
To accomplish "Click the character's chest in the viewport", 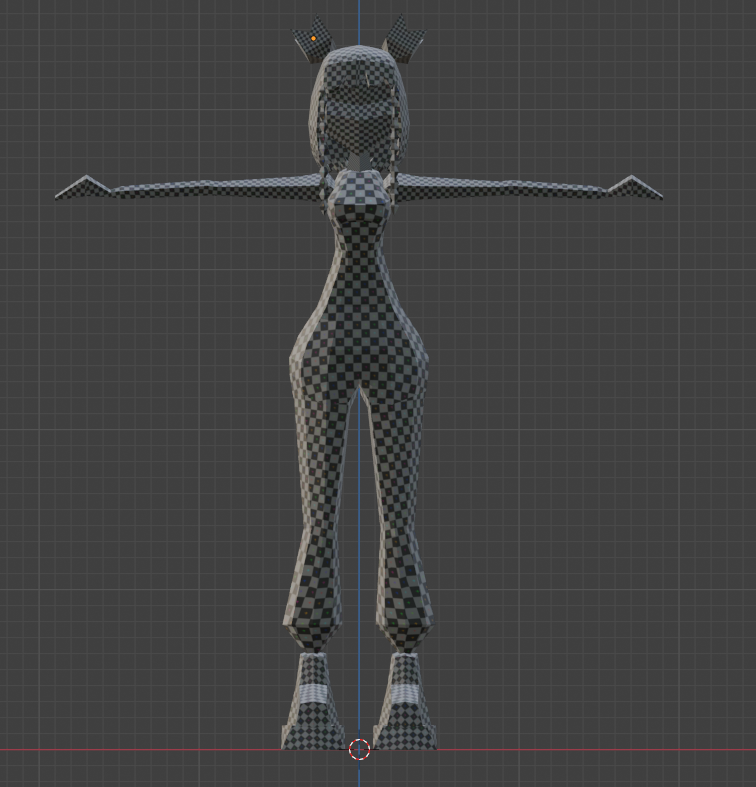I will click(x=358, y=196).
